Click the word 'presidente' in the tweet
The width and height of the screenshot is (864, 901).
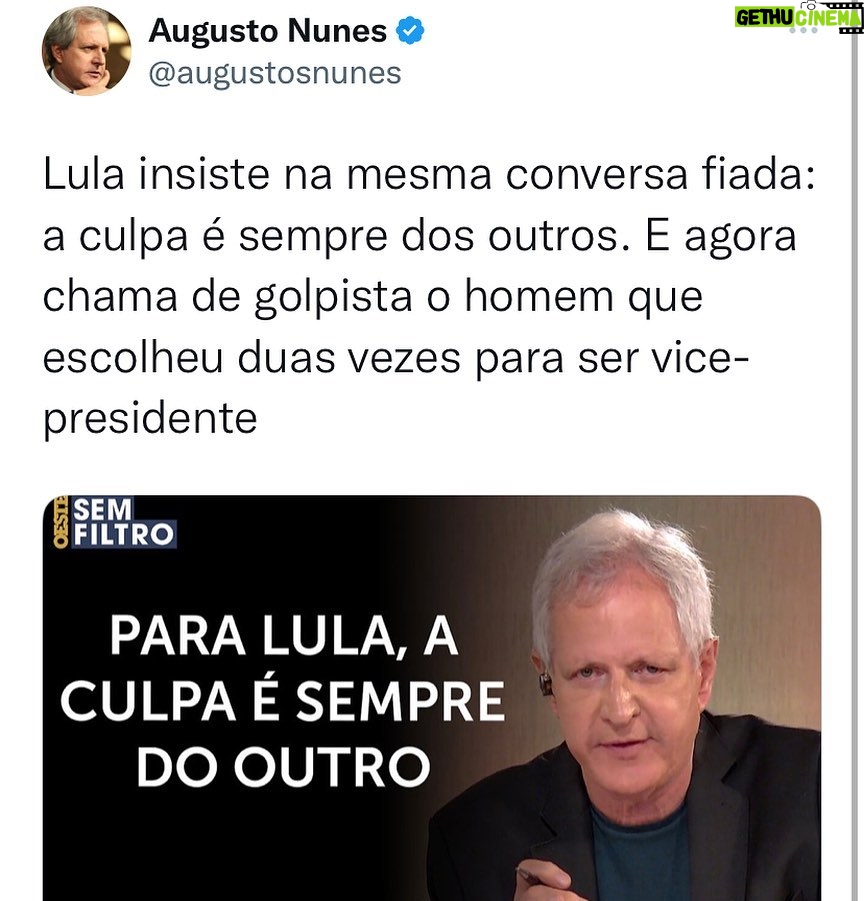pyautogui.click(x=150, y=421)
